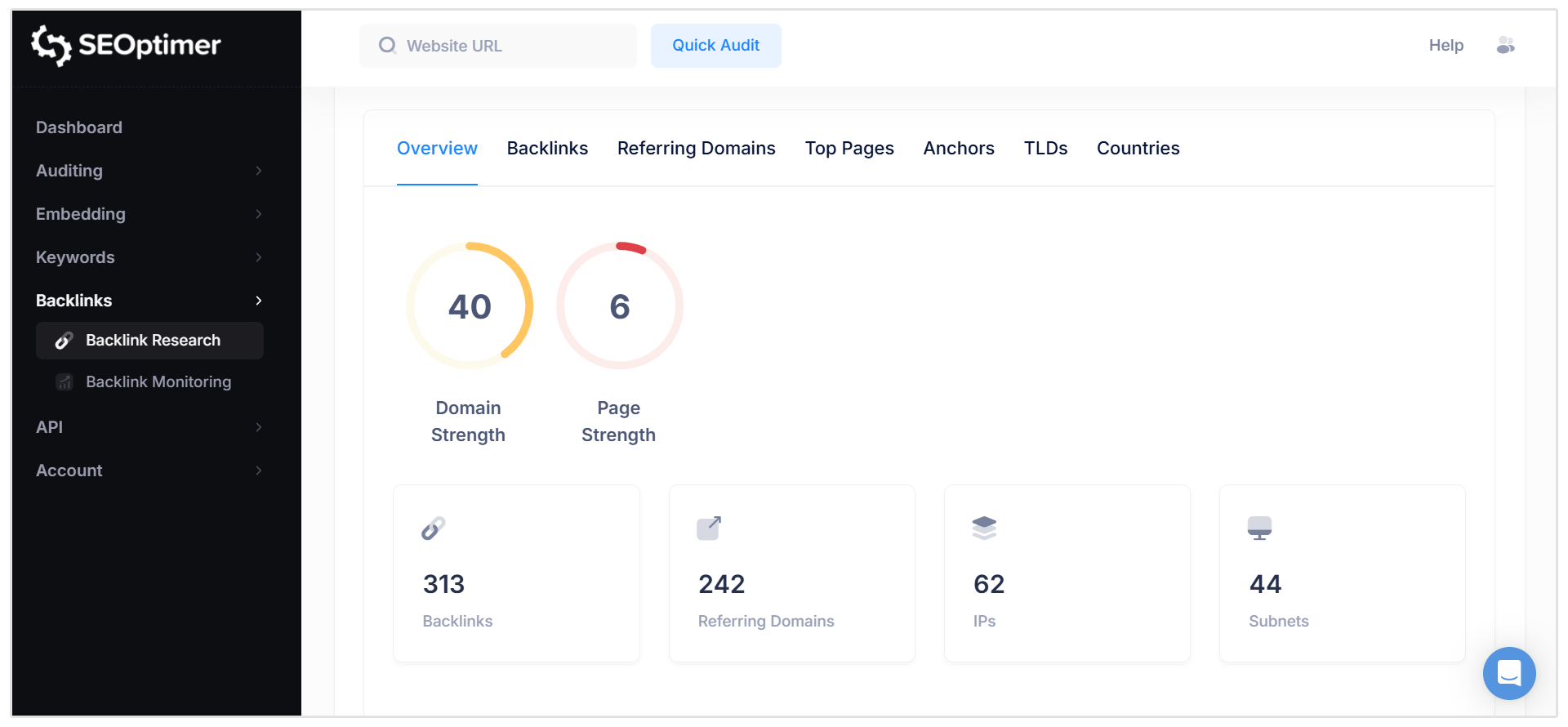This screenshot has height=727, width=1568.
Task: Switch to the Referring Domains tab
Action: pos(696,149)
